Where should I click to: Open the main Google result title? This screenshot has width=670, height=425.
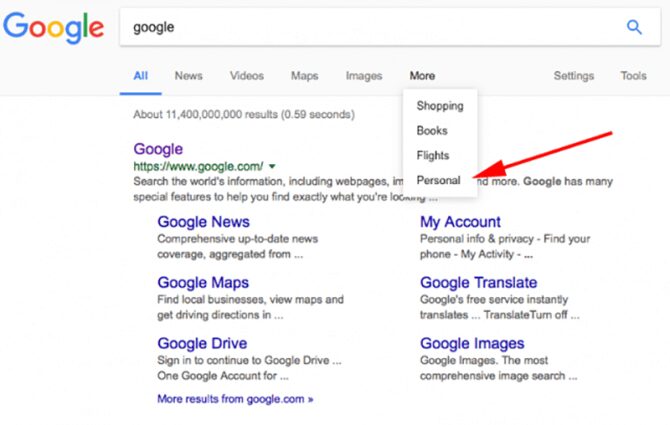(x=158, y=149)
